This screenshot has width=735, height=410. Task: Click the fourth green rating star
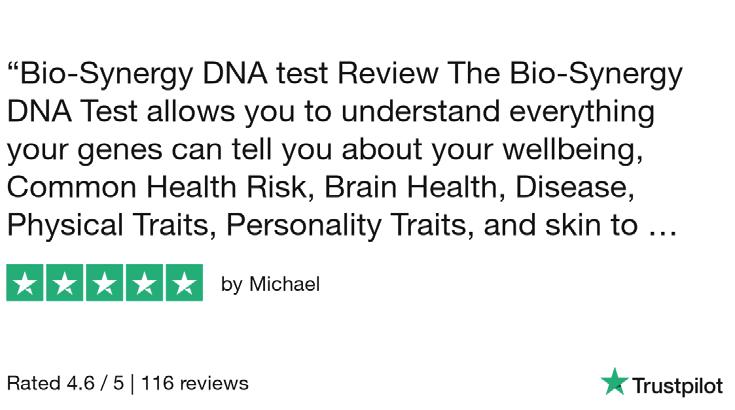point(143,283)
